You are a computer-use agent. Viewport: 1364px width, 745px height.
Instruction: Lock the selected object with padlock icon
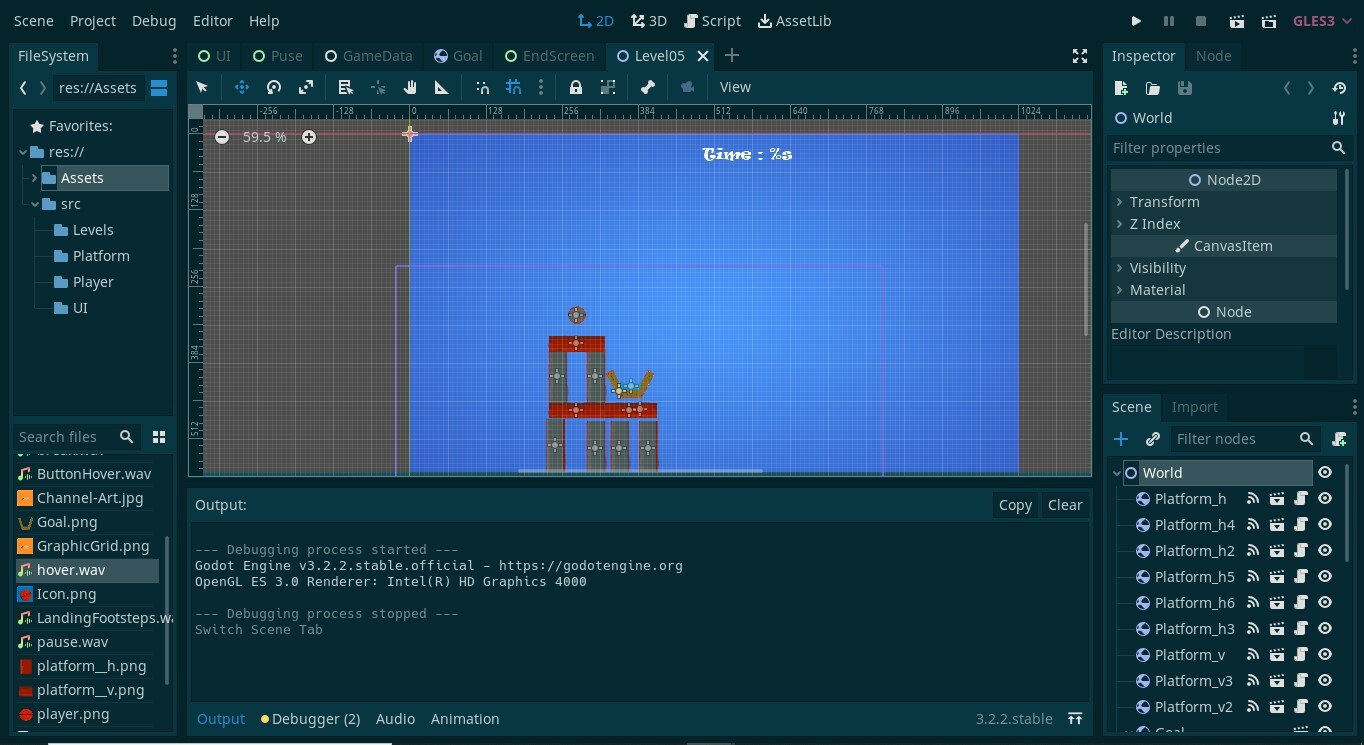pos(575,87)
